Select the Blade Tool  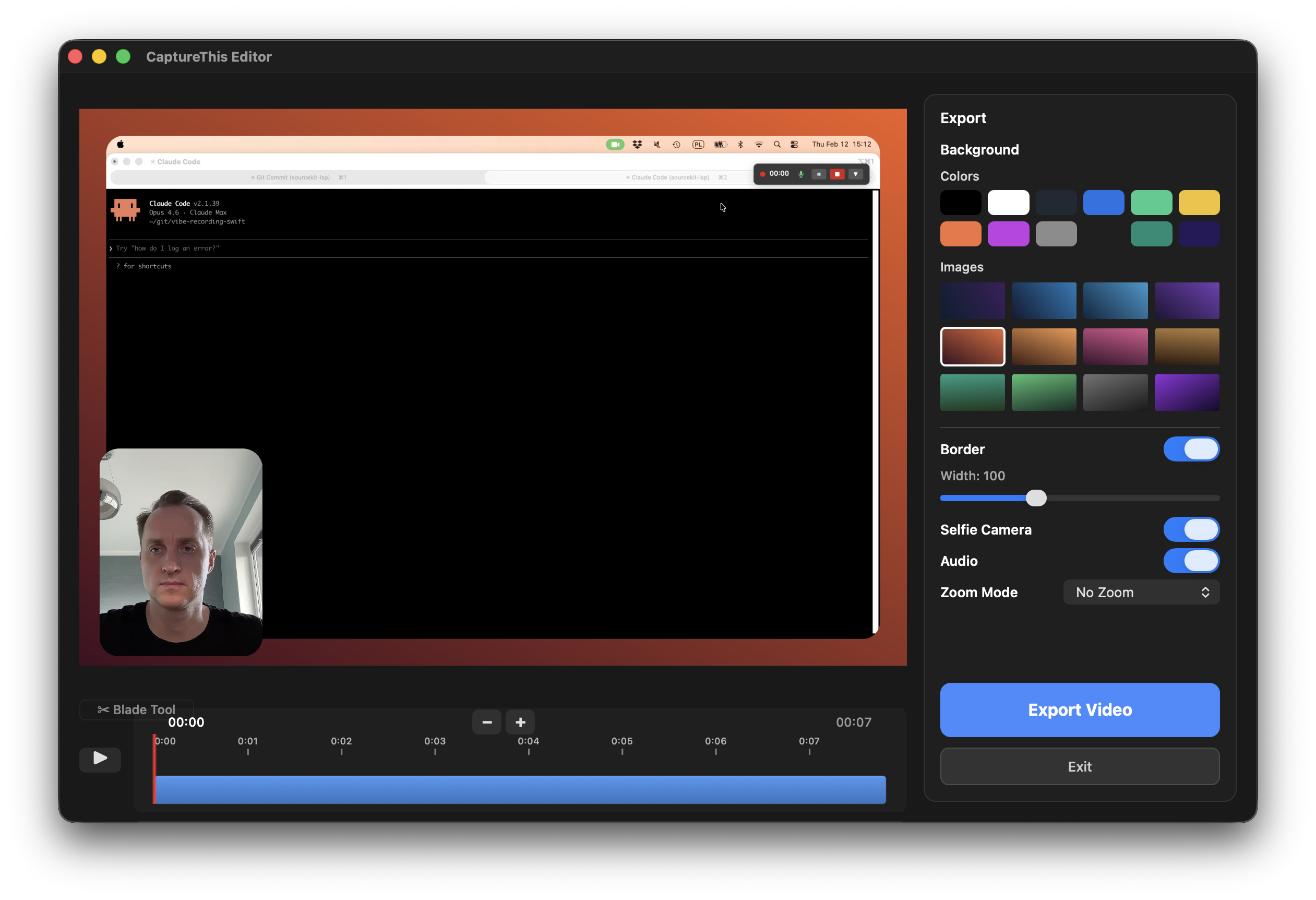pos(137,709)
